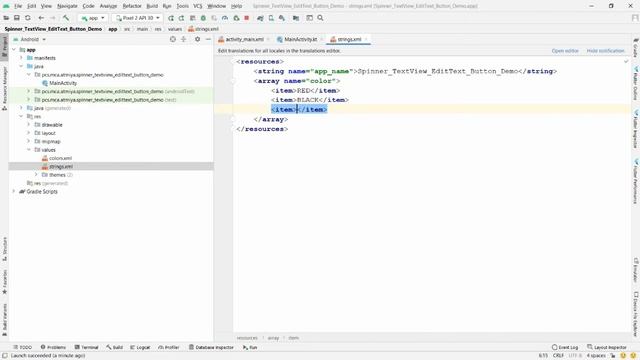The width and height of the screenshot is (640, 360).
Task: Hide the Project panel with minus icon
Action: (x=208, y=39)
